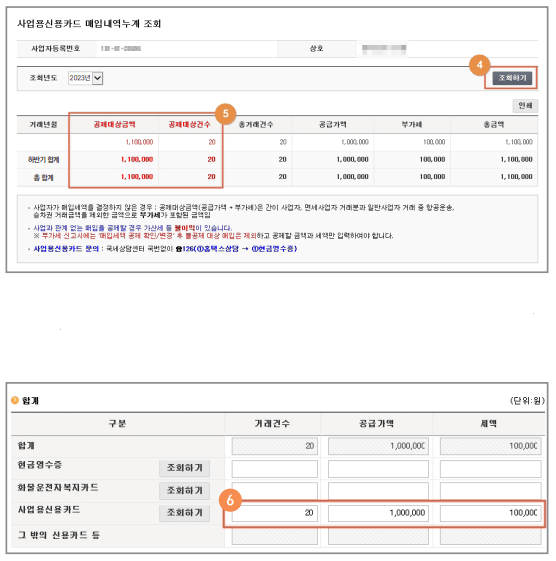Click the 상호 label
Image resolution: width=556 pixels, height=561 pixels.
click(x=316, y=48)
